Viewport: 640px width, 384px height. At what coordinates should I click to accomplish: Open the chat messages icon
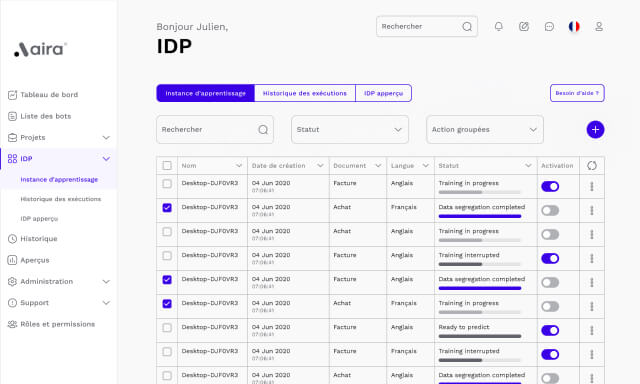[x=549, y=27]
